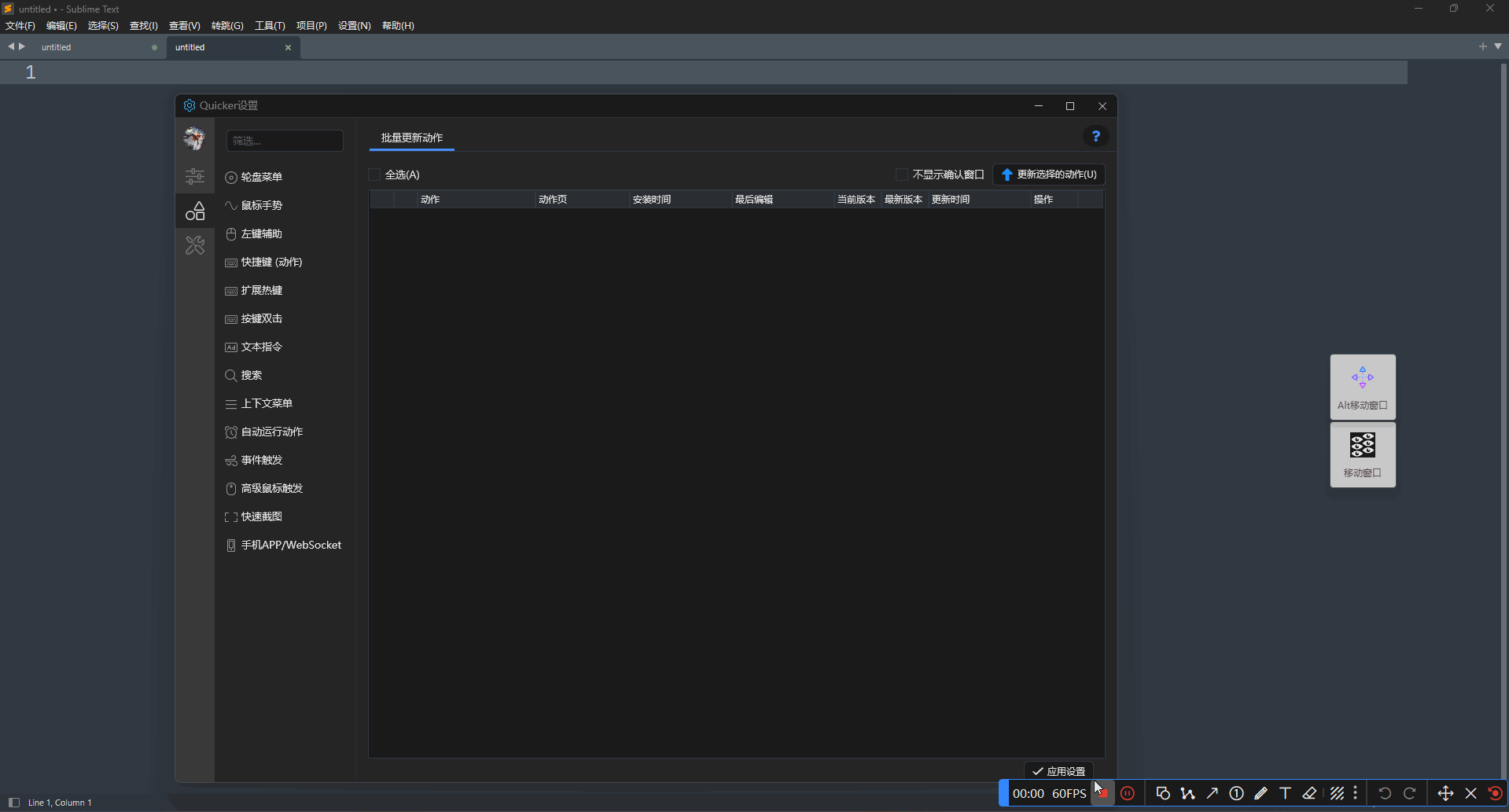Cancel the recording with X icon
The height and width of the screenshot is (812, 1509).
[x=1470, y=793]
